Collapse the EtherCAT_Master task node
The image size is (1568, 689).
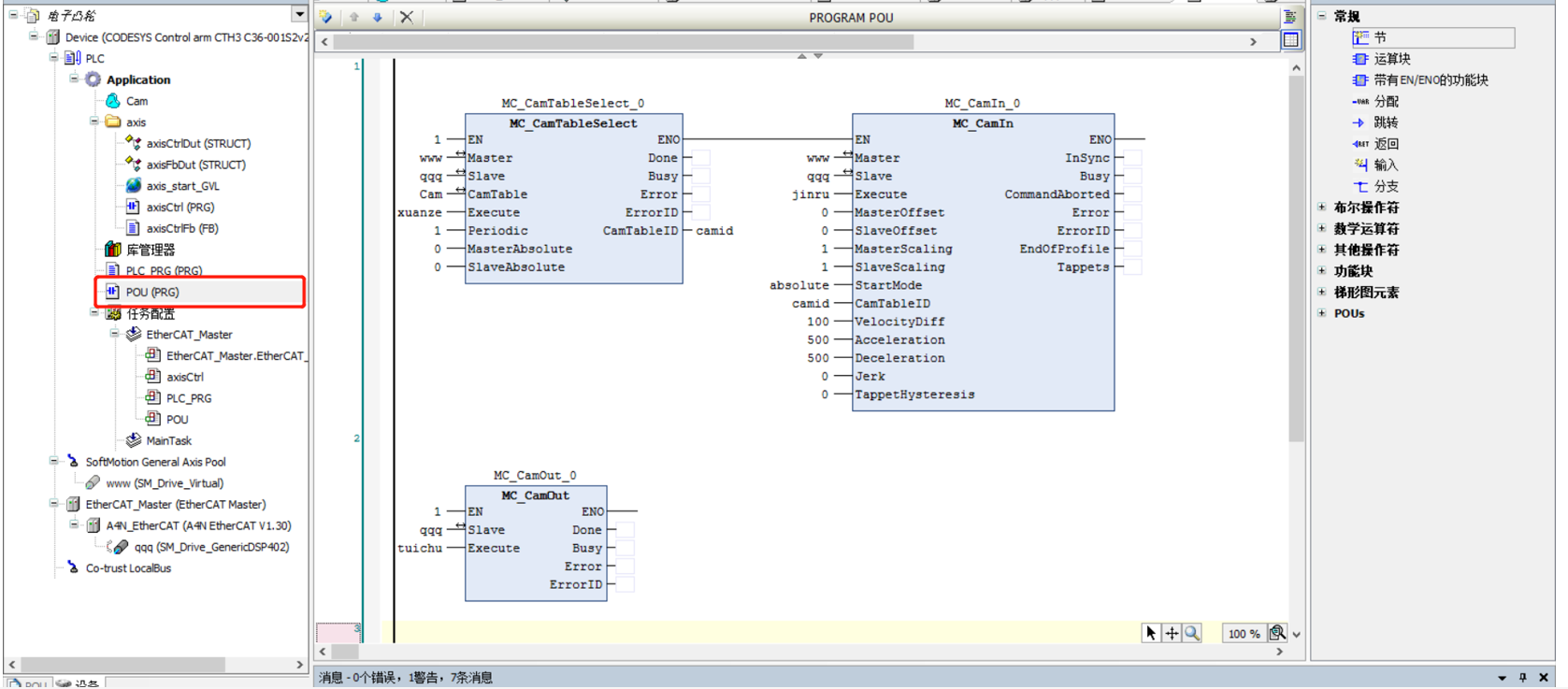pyautogui.click(x=115, y=334)
